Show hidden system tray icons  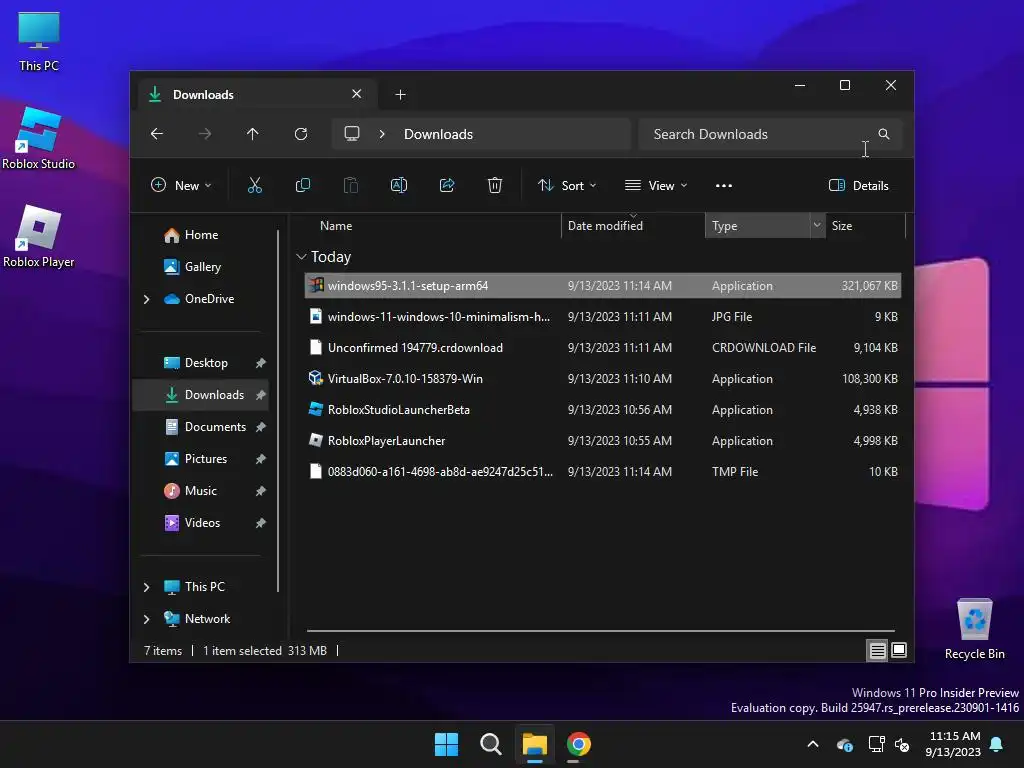coord(813,744)
